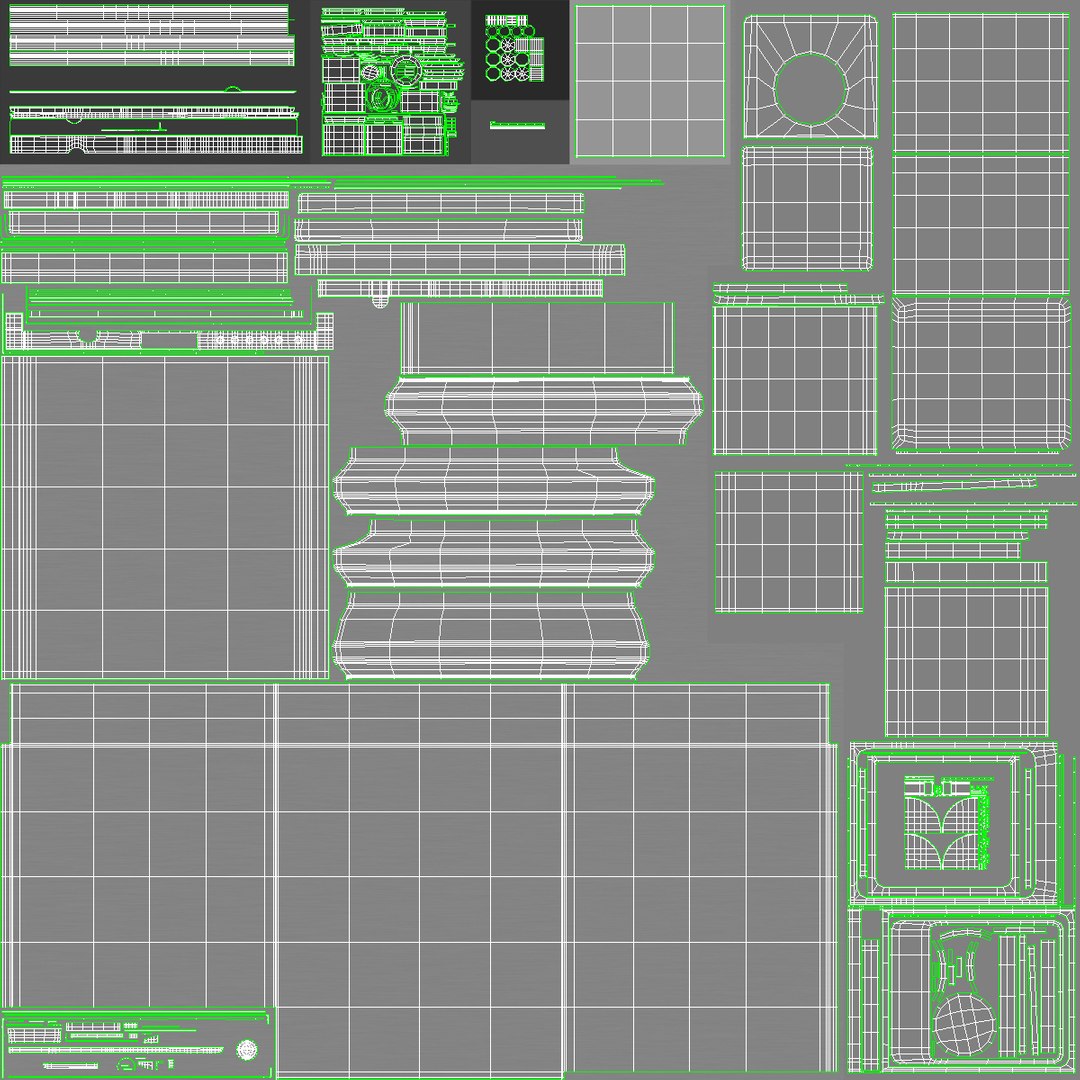Select the dense packed UV cluster in dark panel
1080x1080 pixels.
(x=391, y=81)
